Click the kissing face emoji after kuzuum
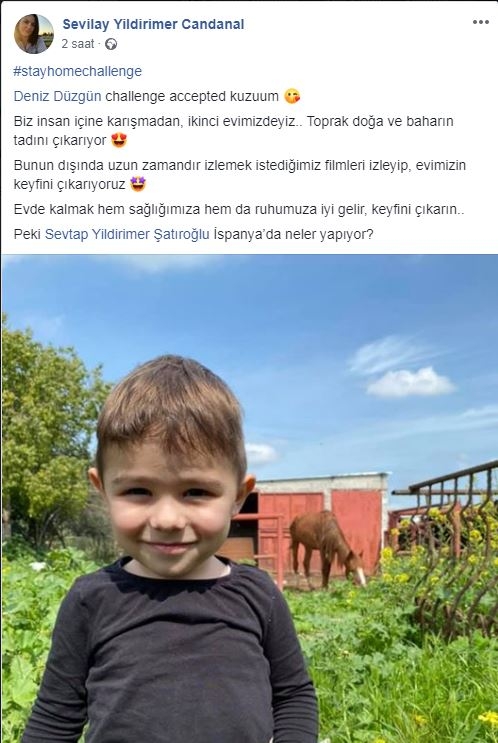 (292, 97)
